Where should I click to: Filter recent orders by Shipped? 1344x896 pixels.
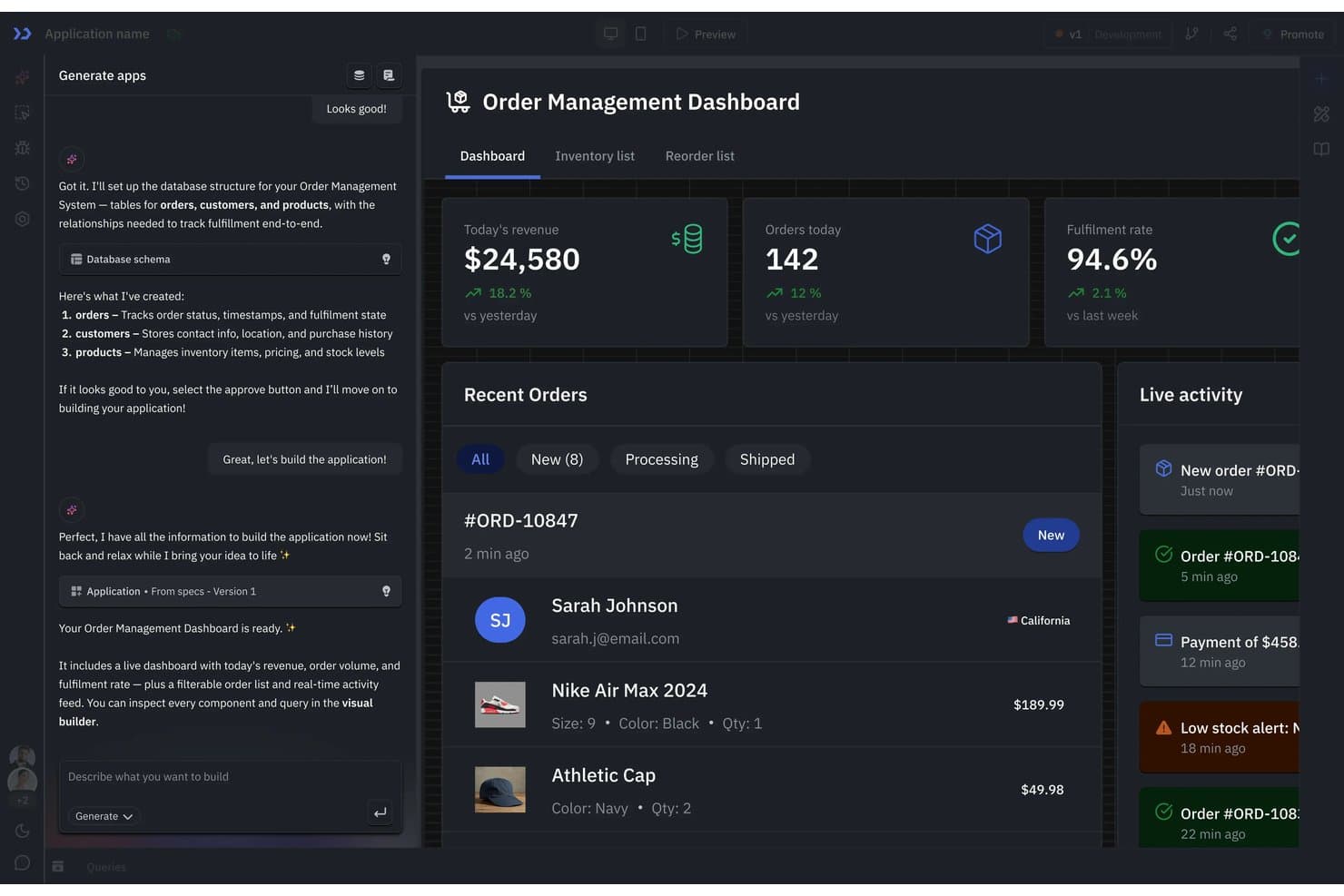[x=767, y=459]
